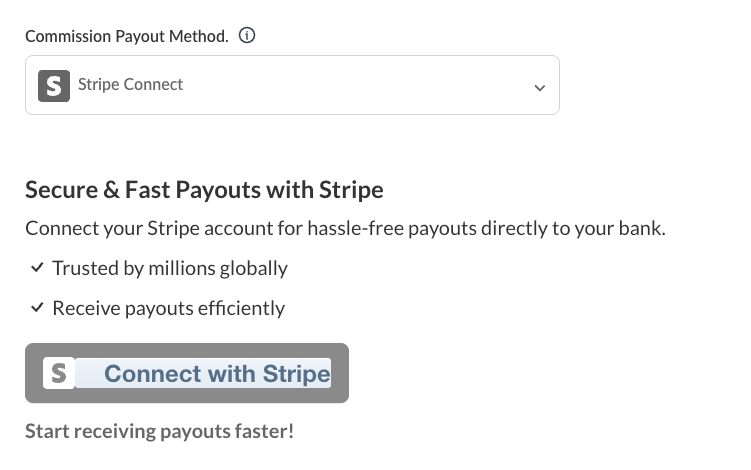The height and width of the screenshot is (470, 751).
Task: Click the "Commission Payout Method." label
Action: 126,36
